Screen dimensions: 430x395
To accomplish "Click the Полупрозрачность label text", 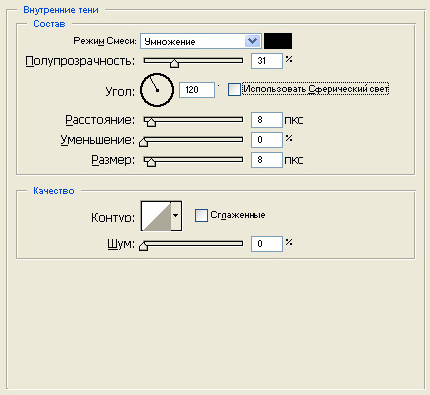I will 80,61.
